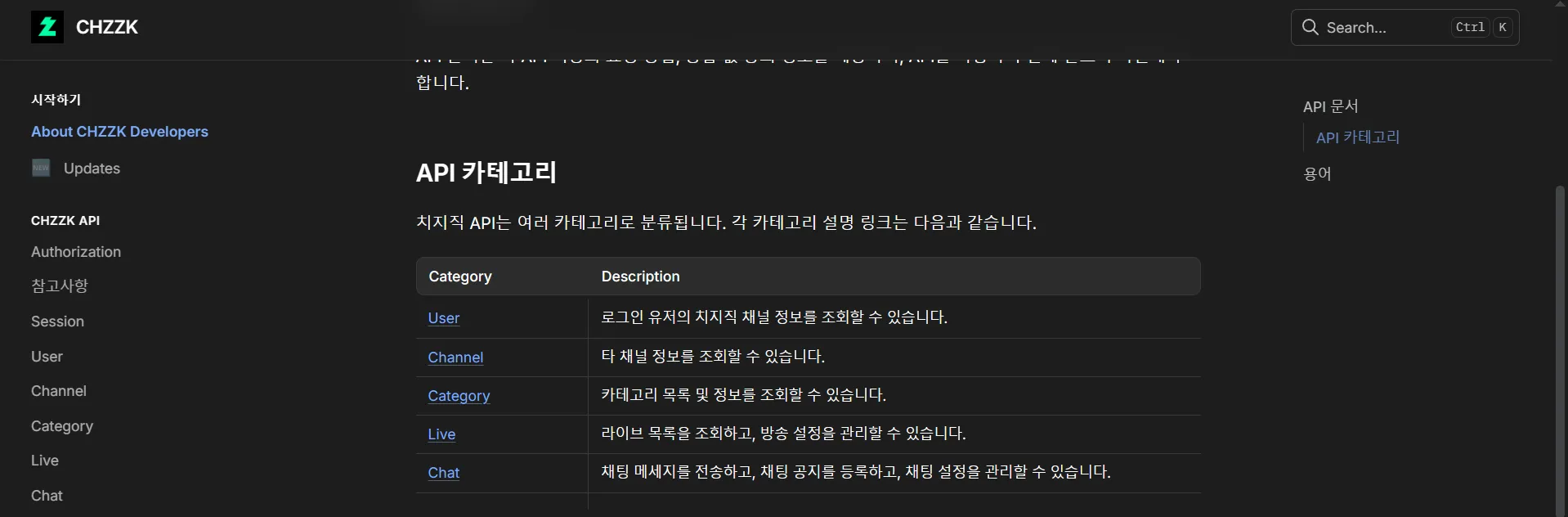Follow the Chat link in the table
The image size is (1568, 517).
point(444,473)
